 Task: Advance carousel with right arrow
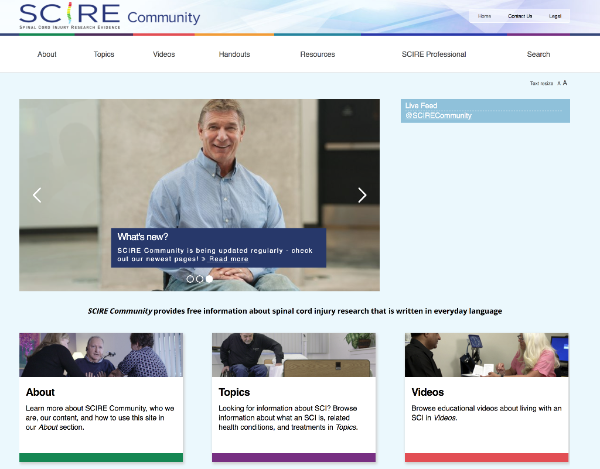[x=362, y=195]
